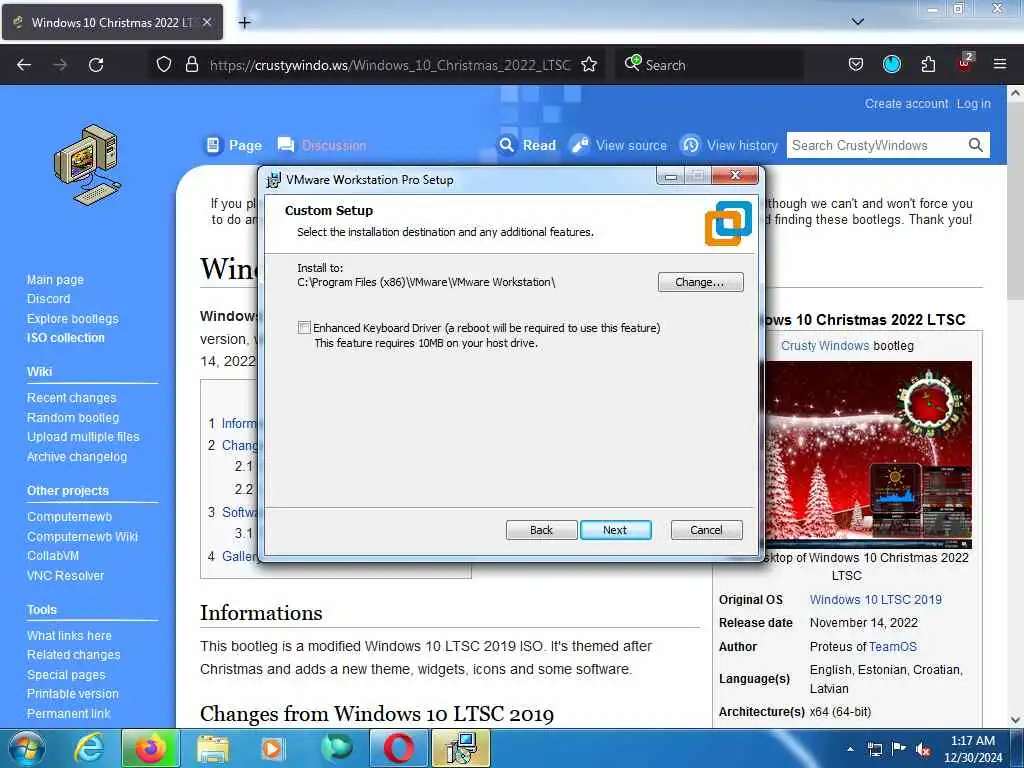Open the list all tabs dropdown
Screen dimensions: 1024x768
coord(858,22)
